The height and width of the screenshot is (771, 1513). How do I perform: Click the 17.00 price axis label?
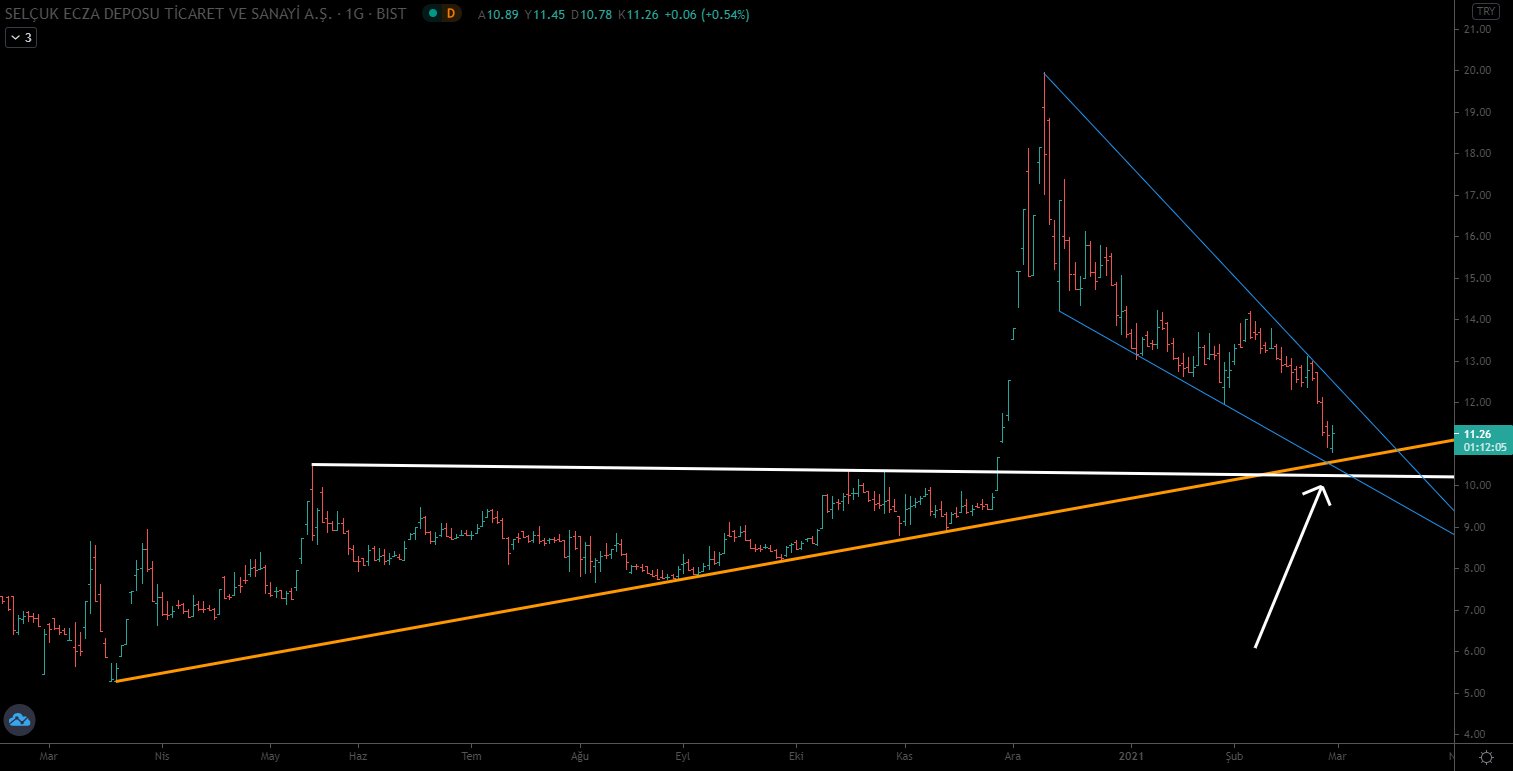[x=1477, y=195]
